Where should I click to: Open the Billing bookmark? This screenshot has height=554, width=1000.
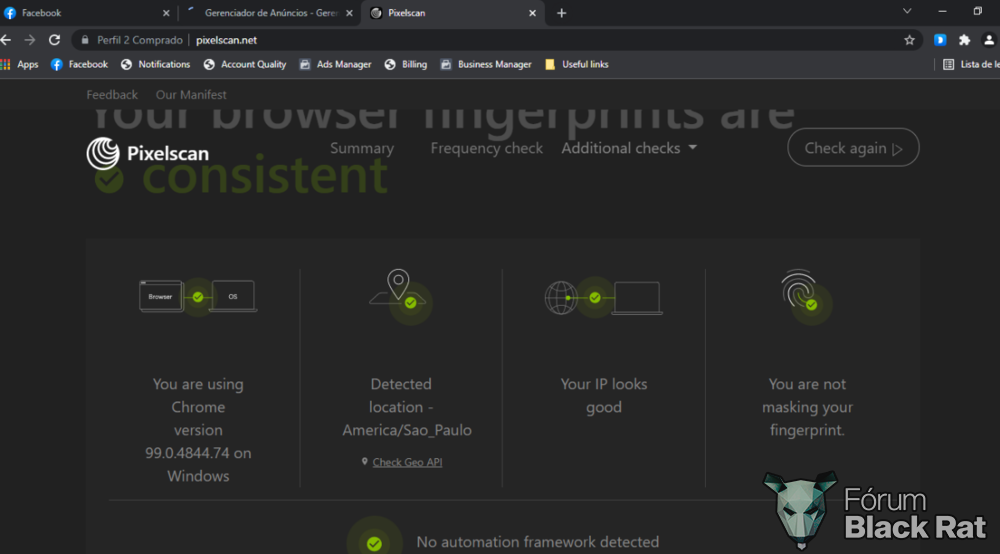click(406, 64)
